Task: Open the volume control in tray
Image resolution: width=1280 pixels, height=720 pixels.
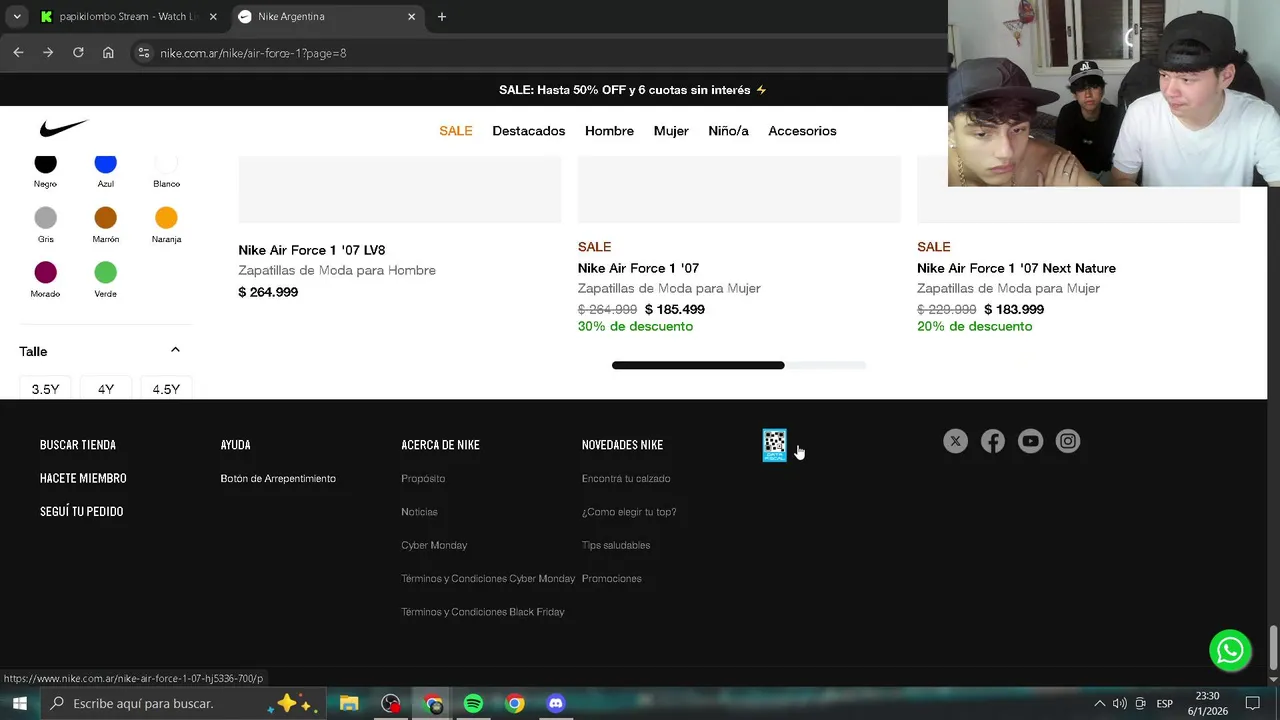Action: click(x=1119, y=704)
